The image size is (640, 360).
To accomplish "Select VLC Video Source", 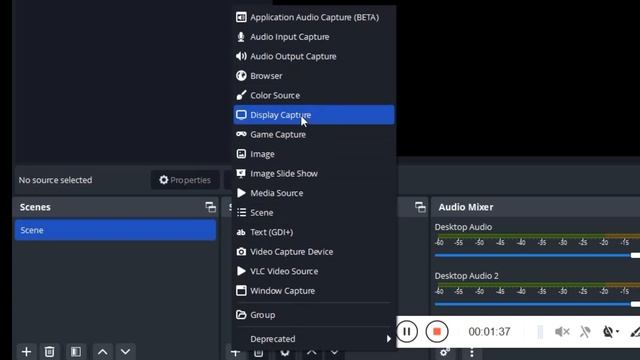I will 313,271.
